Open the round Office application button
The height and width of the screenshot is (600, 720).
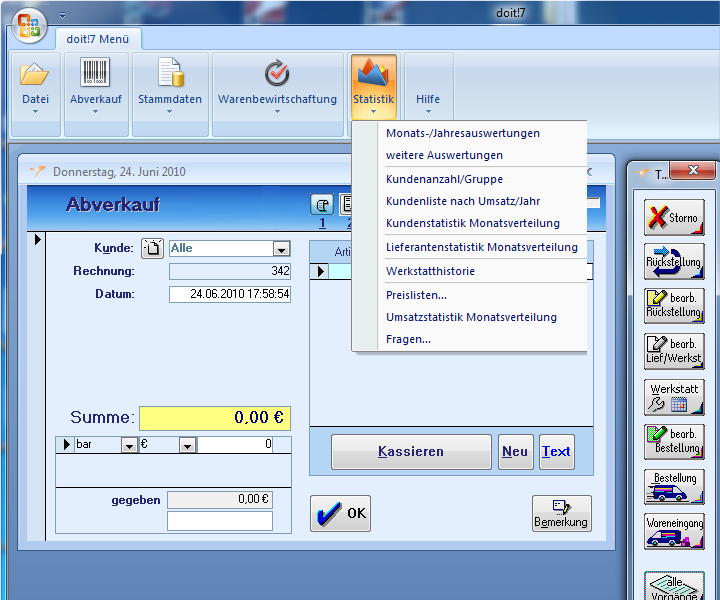point(29,26)
